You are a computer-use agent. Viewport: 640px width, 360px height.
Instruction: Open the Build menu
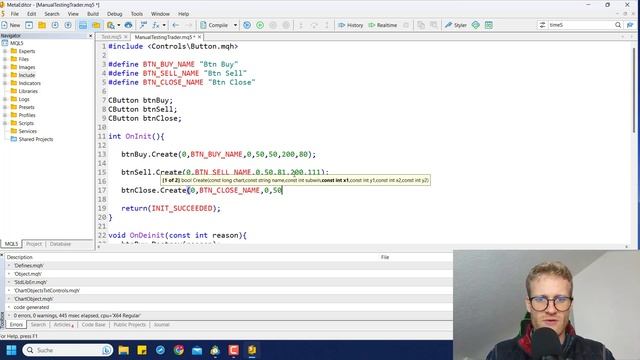pos(93,14)
